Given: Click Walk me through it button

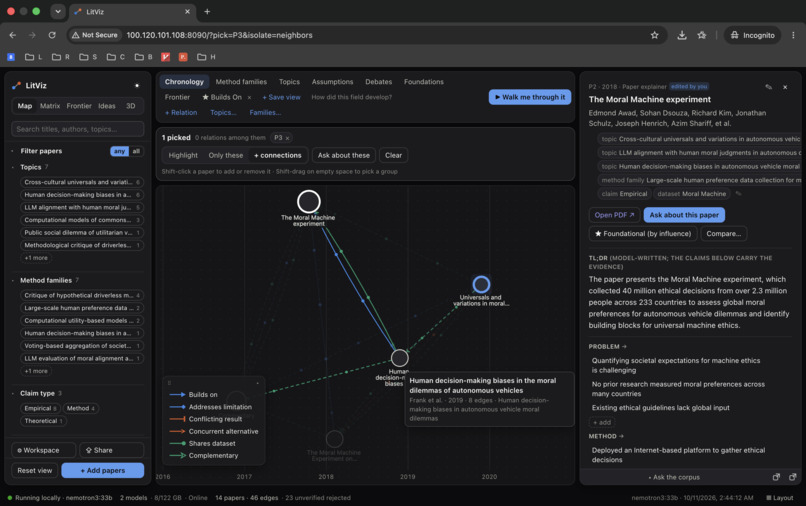Looking at the screenshot, I should [529, 97].
